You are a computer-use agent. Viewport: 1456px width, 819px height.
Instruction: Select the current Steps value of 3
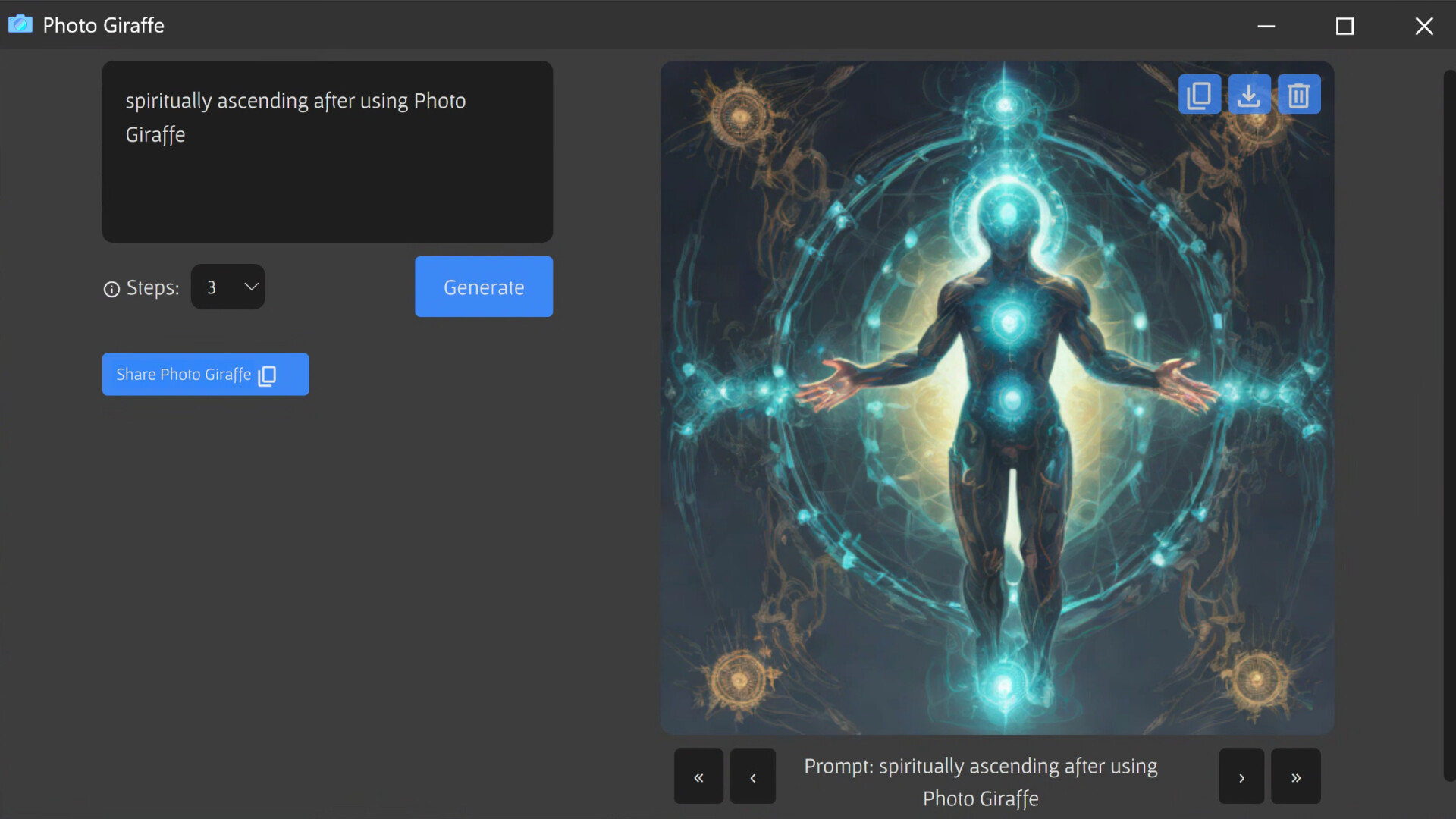pyautogui.click(x=213, y=287)
